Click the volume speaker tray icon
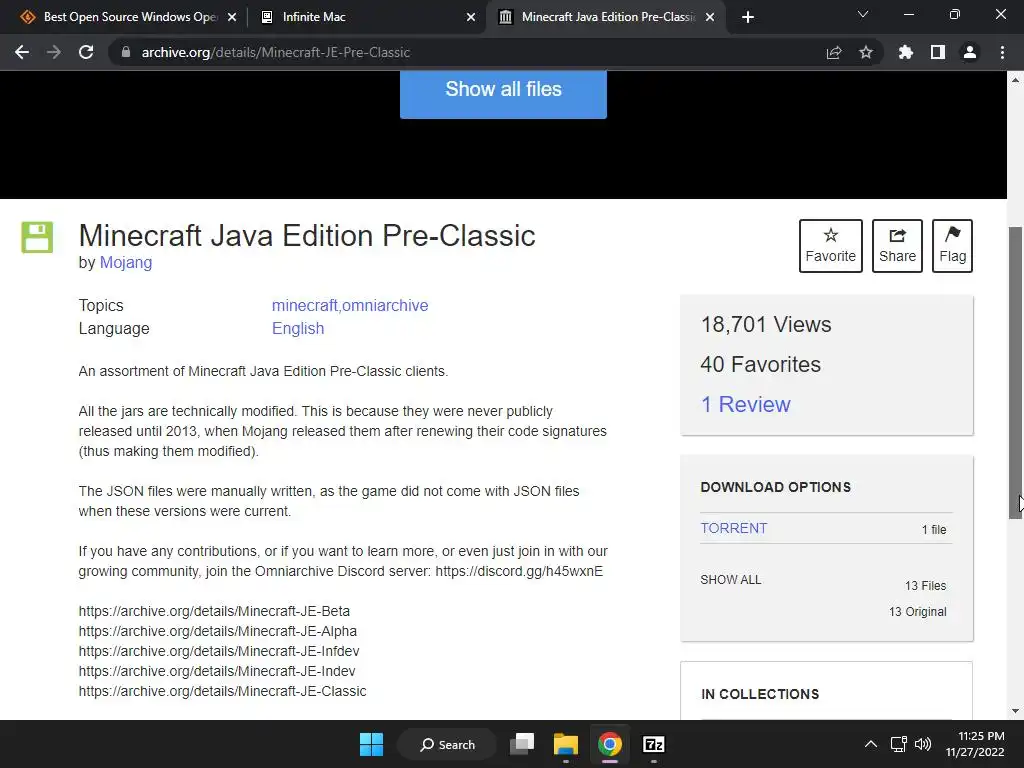 coord(923,744)
